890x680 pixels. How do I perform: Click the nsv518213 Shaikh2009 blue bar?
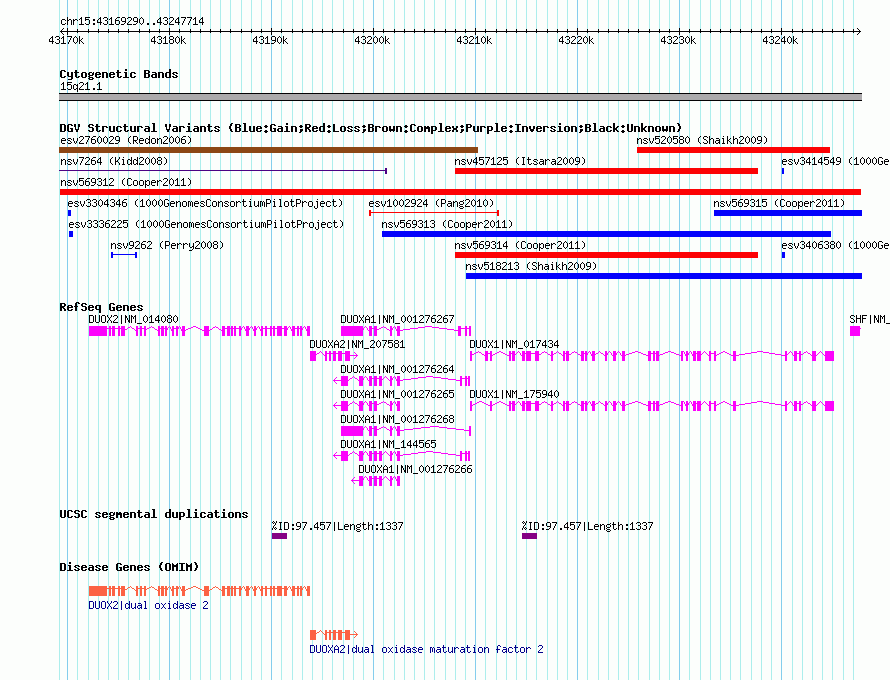pyautogui.click(x=664, y=276)
